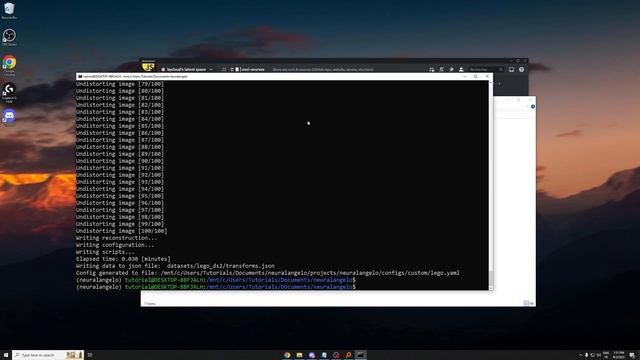Click 'Undistorting image [90/100]' line
This screenshot has width=640, height=360.
(x=120, y=161)
